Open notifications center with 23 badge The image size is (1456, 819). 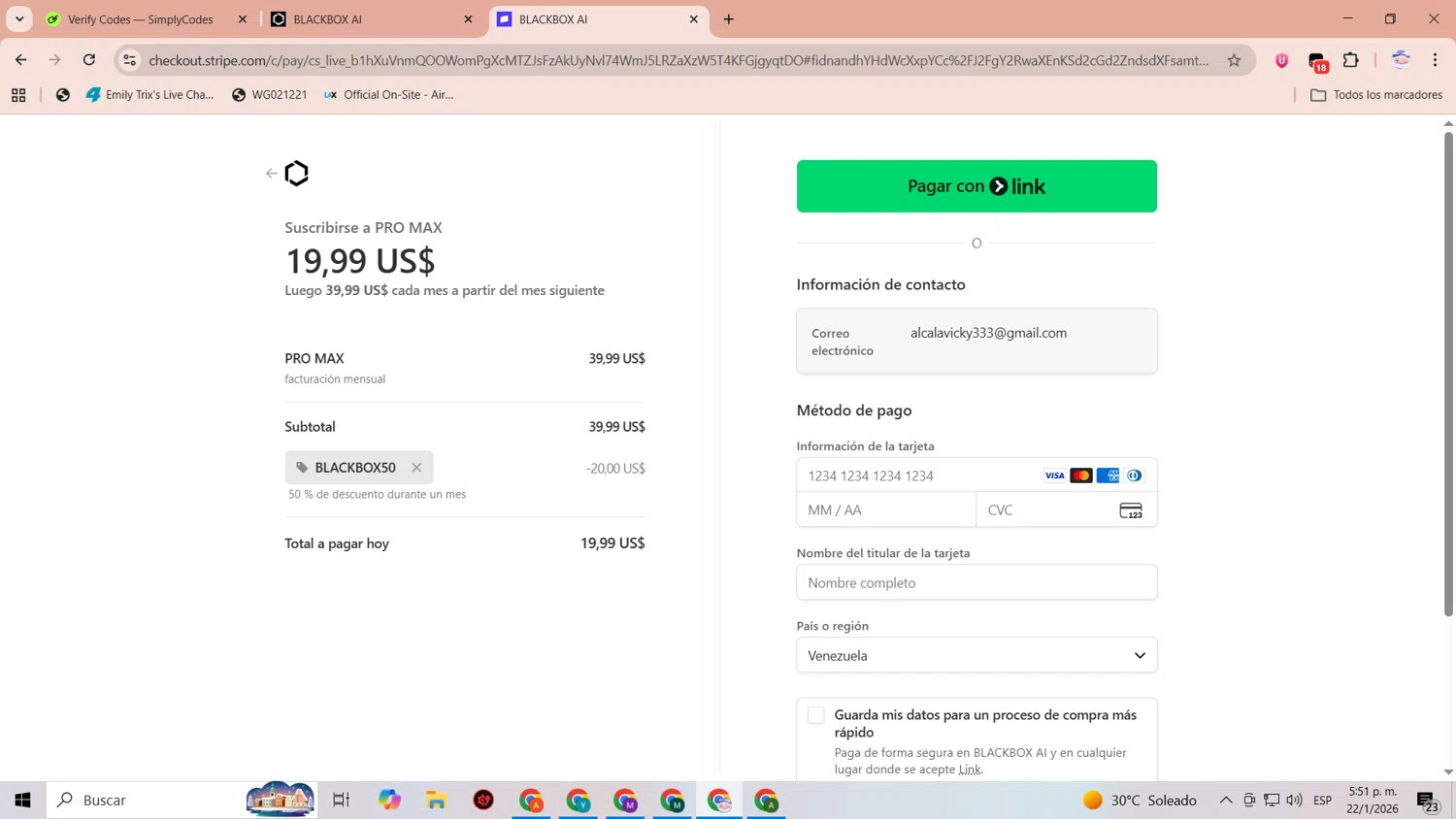coord(1427,802)
